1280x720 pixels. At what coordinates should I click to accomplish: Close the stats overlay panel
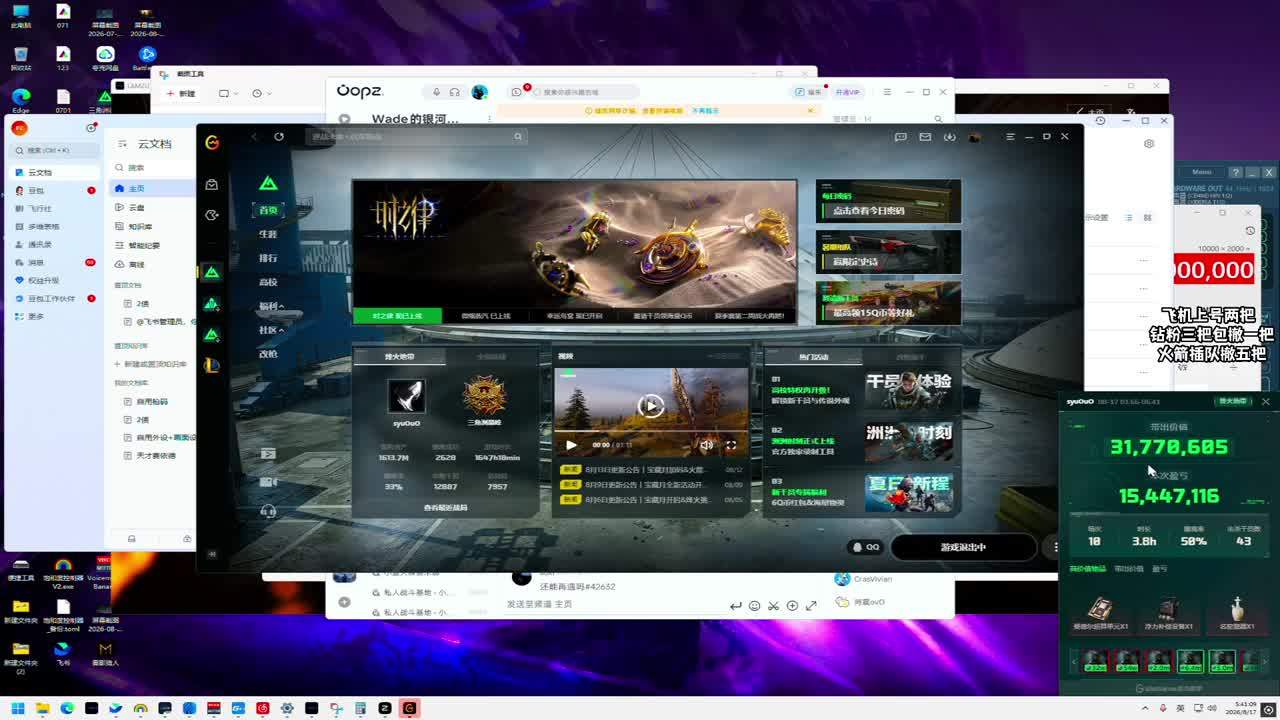1265,401
